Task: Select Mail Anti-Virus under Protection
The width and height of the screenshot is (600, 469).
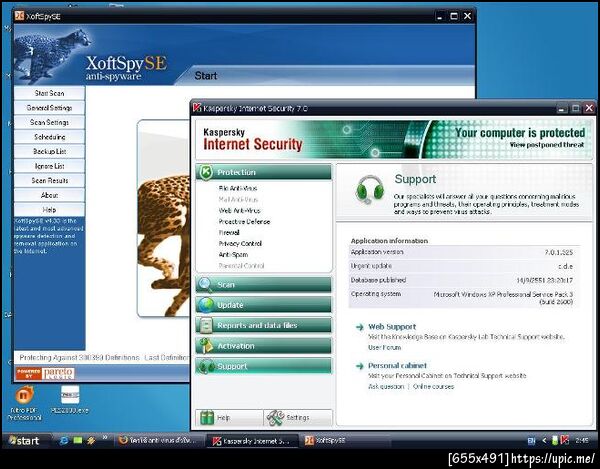Action: (238, 199)
